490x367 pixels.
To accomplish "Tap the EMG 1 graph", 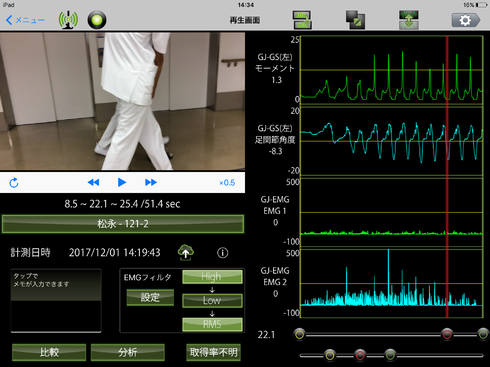I will coord(392,212).
